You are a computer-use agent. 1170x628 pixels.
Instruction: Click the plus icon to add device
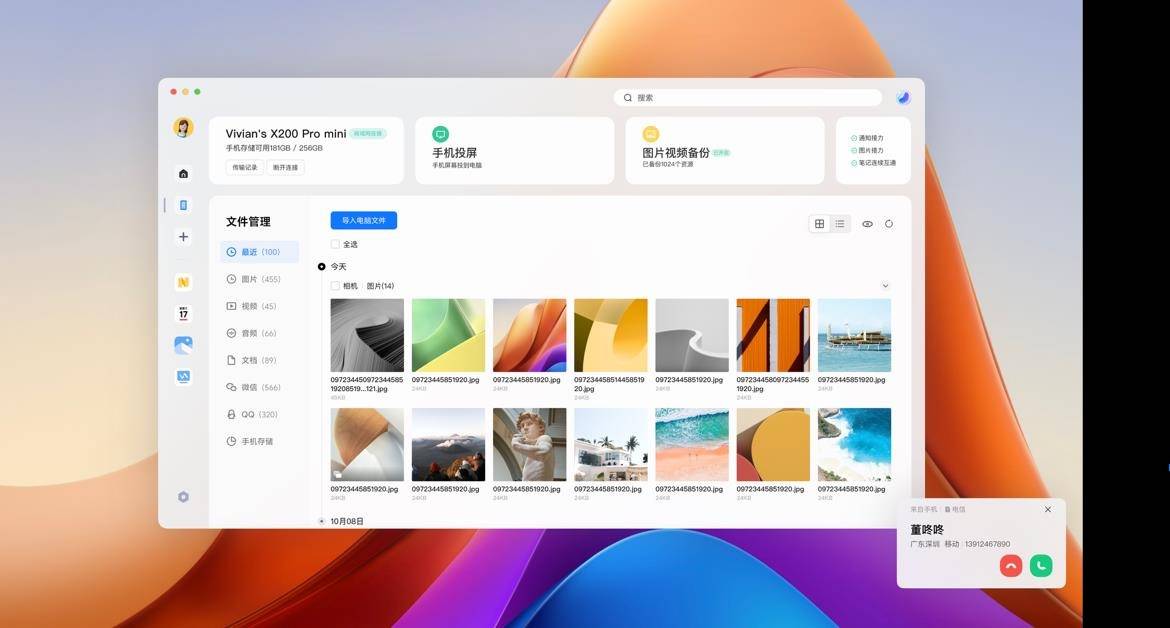tap(183, 236)
